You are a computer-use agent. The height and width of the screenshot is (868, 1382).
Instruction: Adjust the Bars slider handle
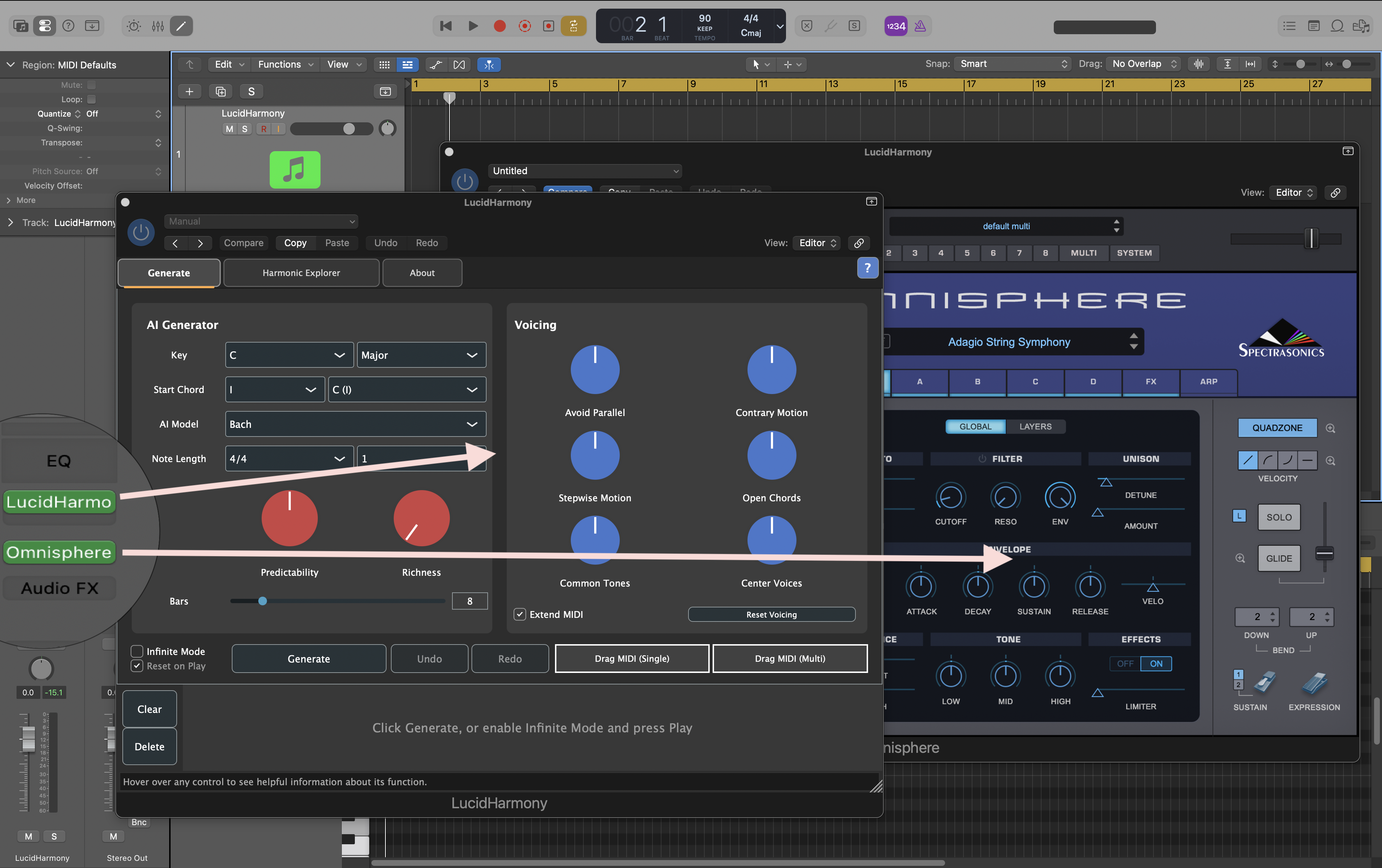262,601
